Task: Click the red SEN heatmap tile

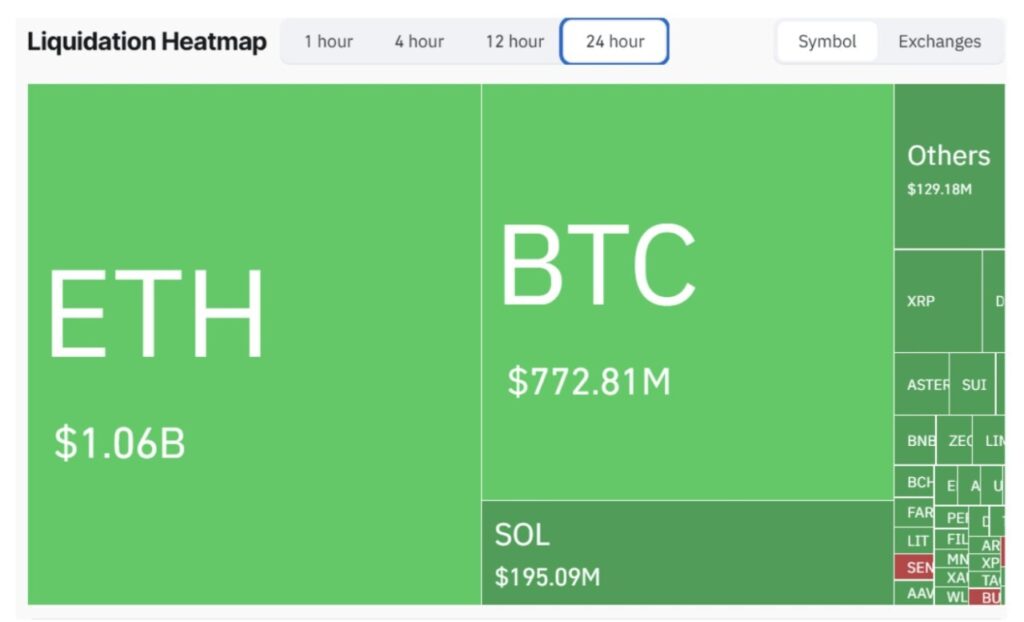Action: coord(914,567)
